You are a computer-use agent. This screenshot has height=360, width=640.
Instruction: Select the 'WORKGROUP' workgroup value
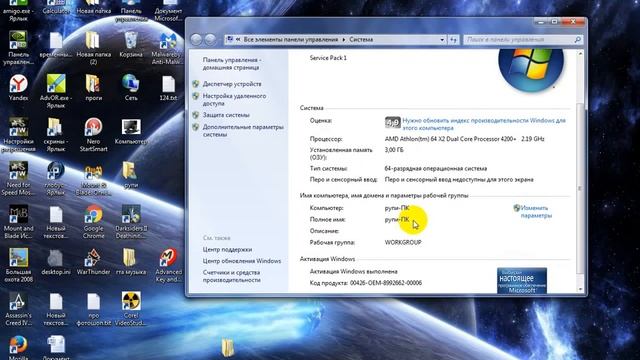coord(403,242)
